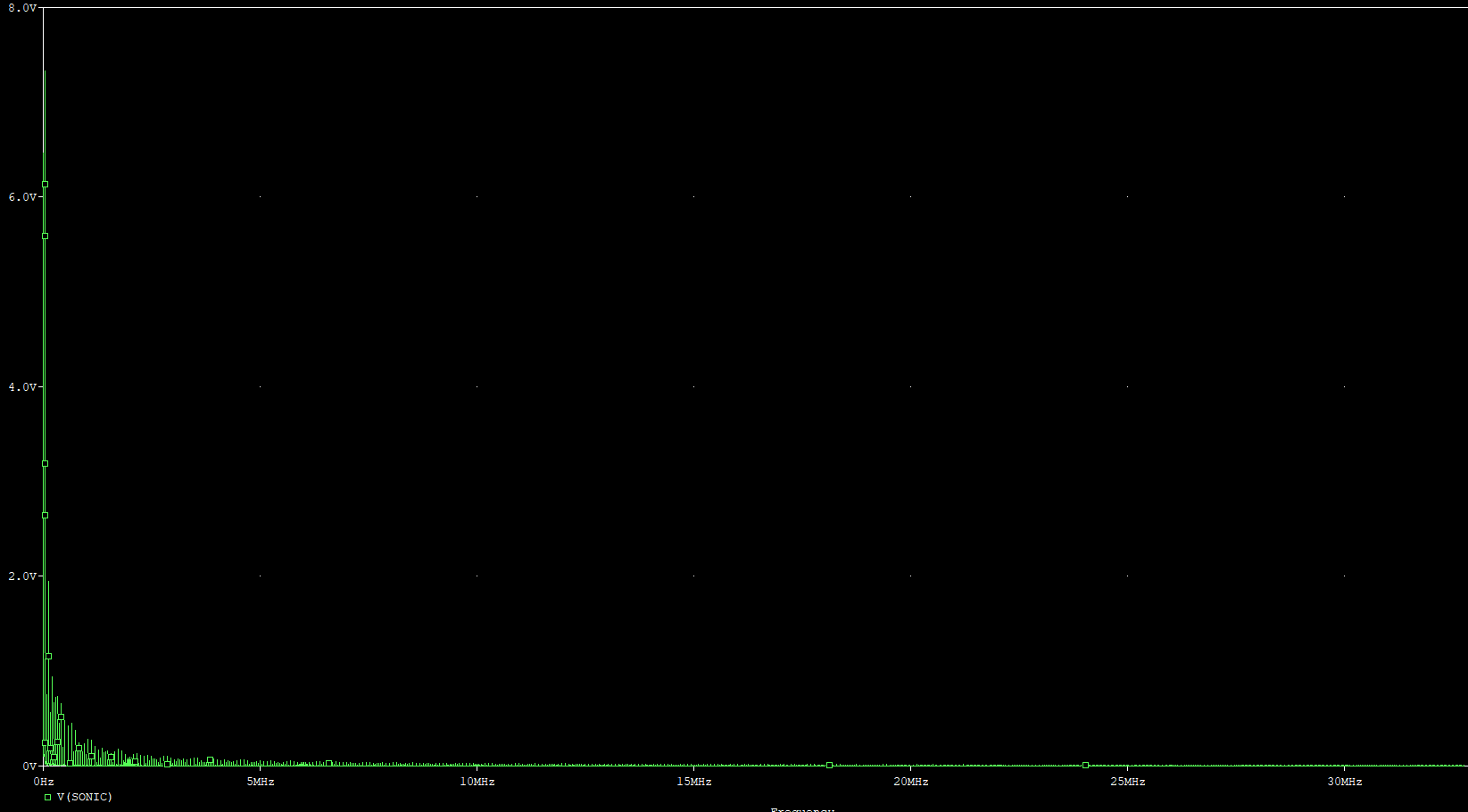1468x812 pixels.
Task: Click the trace marker between 15MHz and 20MHz
Action: coord(829,766)
